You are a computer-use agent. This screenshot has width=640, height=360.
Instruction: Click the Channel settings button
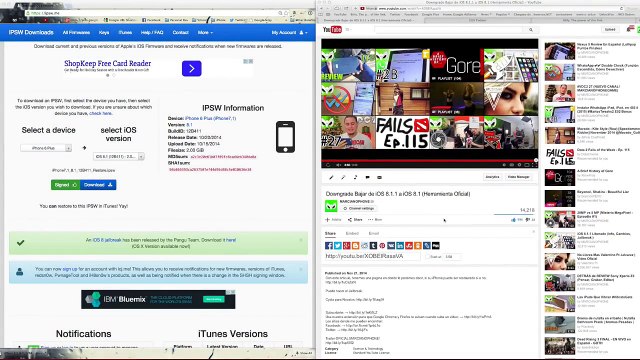pyautogui.click(x=359, y=208)
